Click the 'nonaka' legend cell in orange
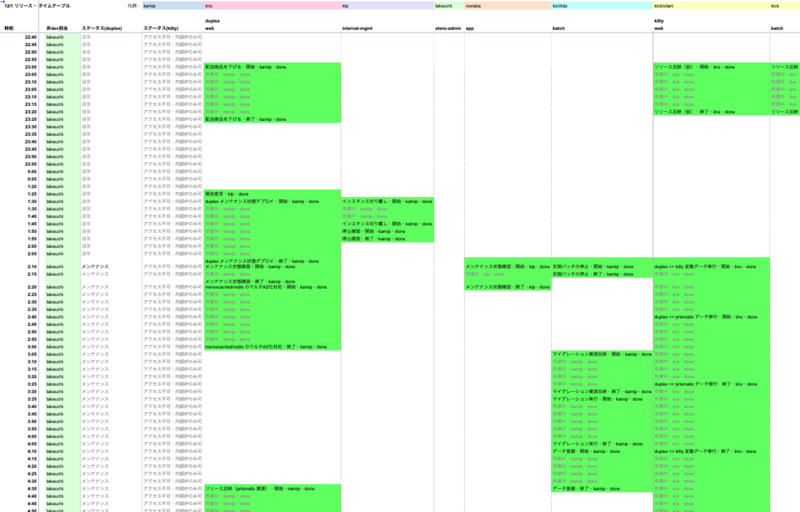Image resolution: width=800 pixels, height=512 pixels. pyautogui.click(x=508, y=6)
